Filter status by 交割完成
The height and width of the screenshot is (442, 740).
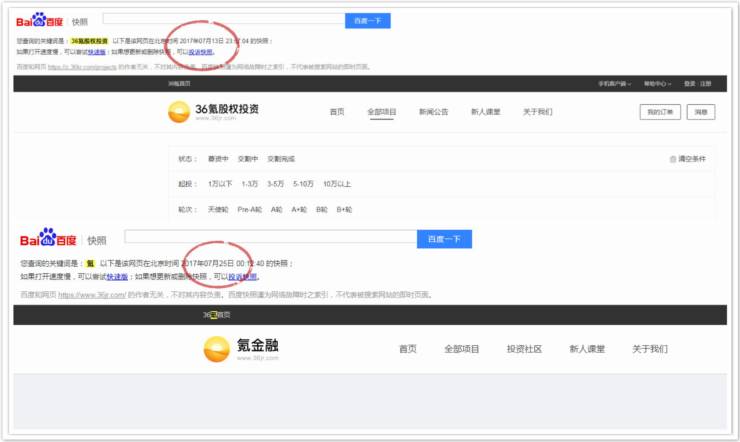[281, 159]
